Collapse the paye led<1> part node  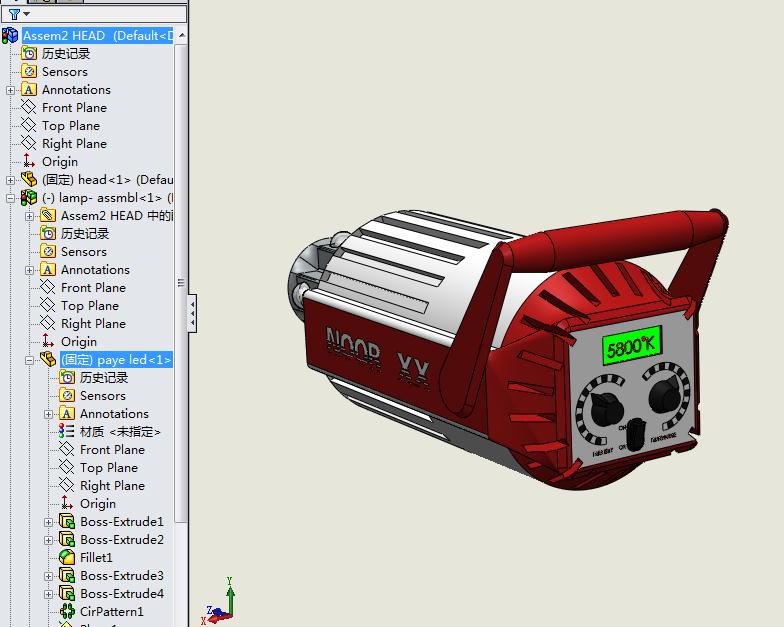[x=30, y=360]
